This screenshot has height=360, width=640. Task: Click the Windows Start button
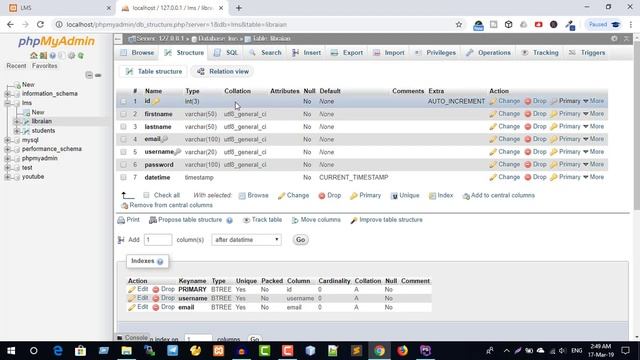pos(11,351)
